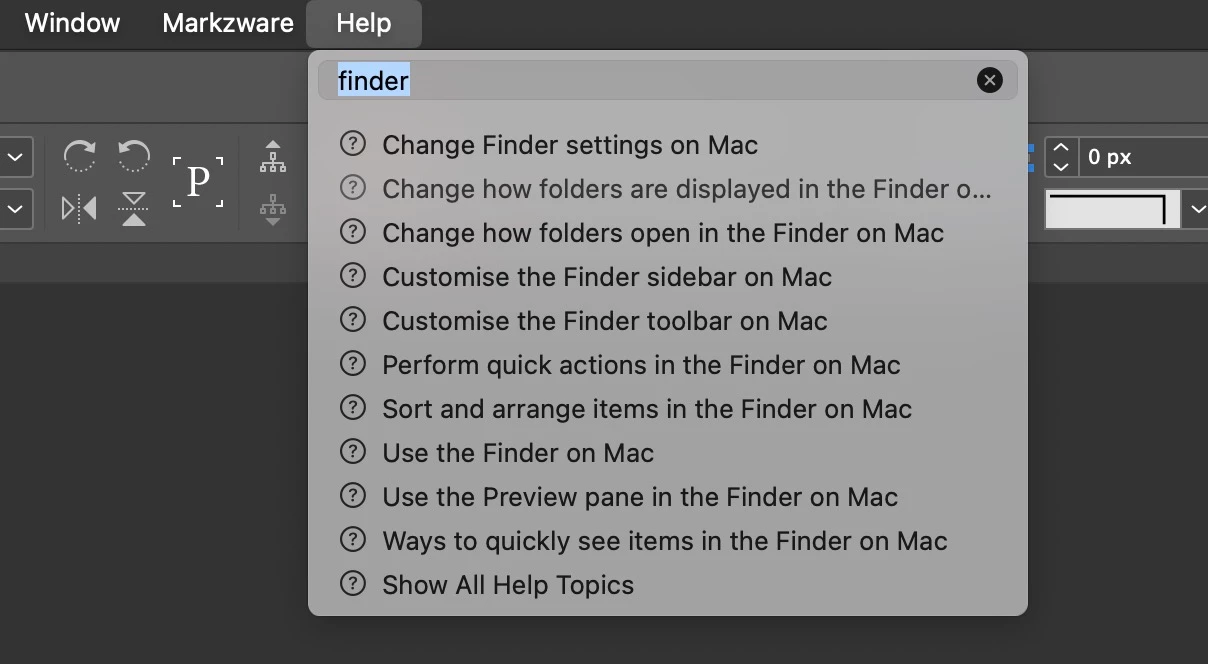Click the Help menu
The height and width of the screenshot is (664, 1208).
pos(363,23)
